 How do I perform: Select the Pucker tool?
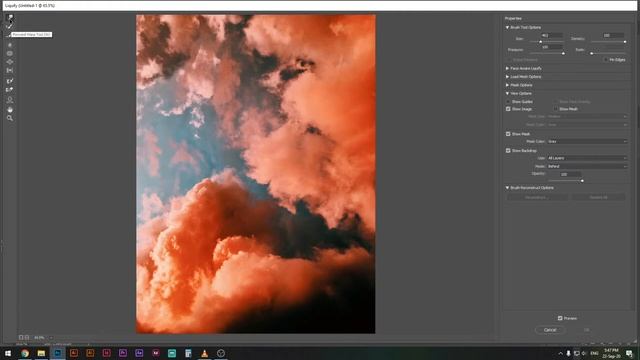pos(10,53)
